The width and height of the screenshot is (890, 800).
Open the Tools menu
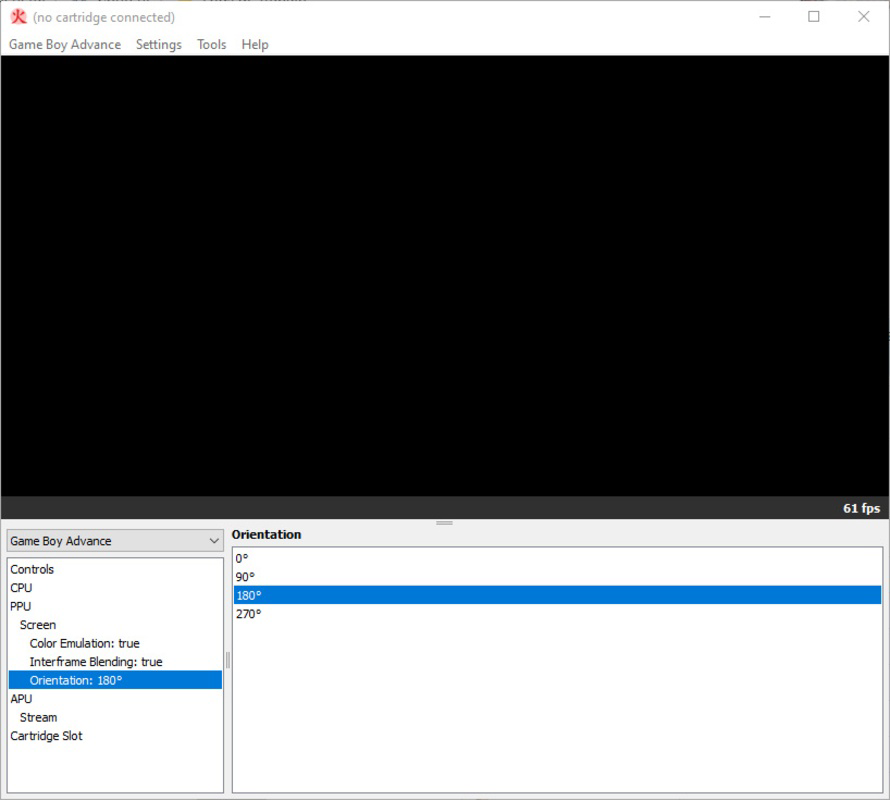211,44
